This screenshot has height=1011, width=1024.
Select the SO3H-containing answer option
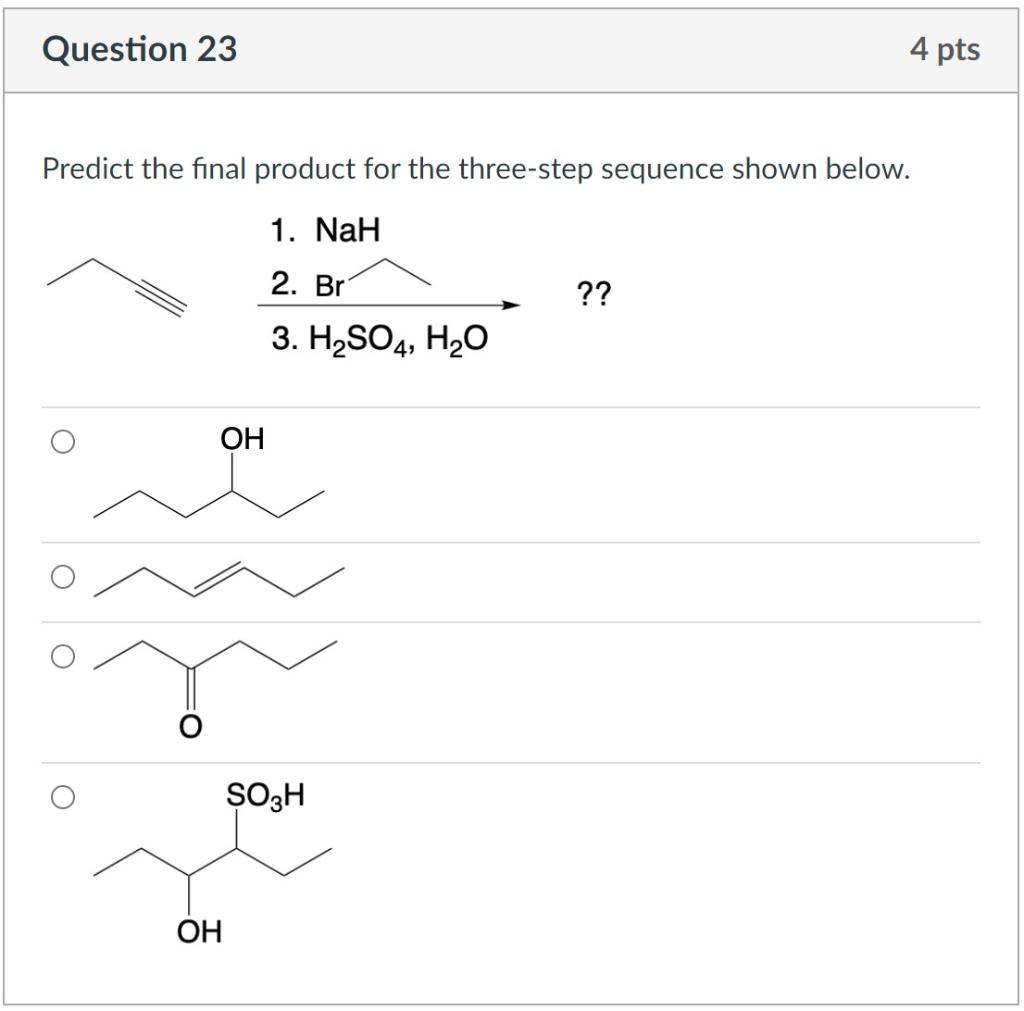click(x=62, y=797)
